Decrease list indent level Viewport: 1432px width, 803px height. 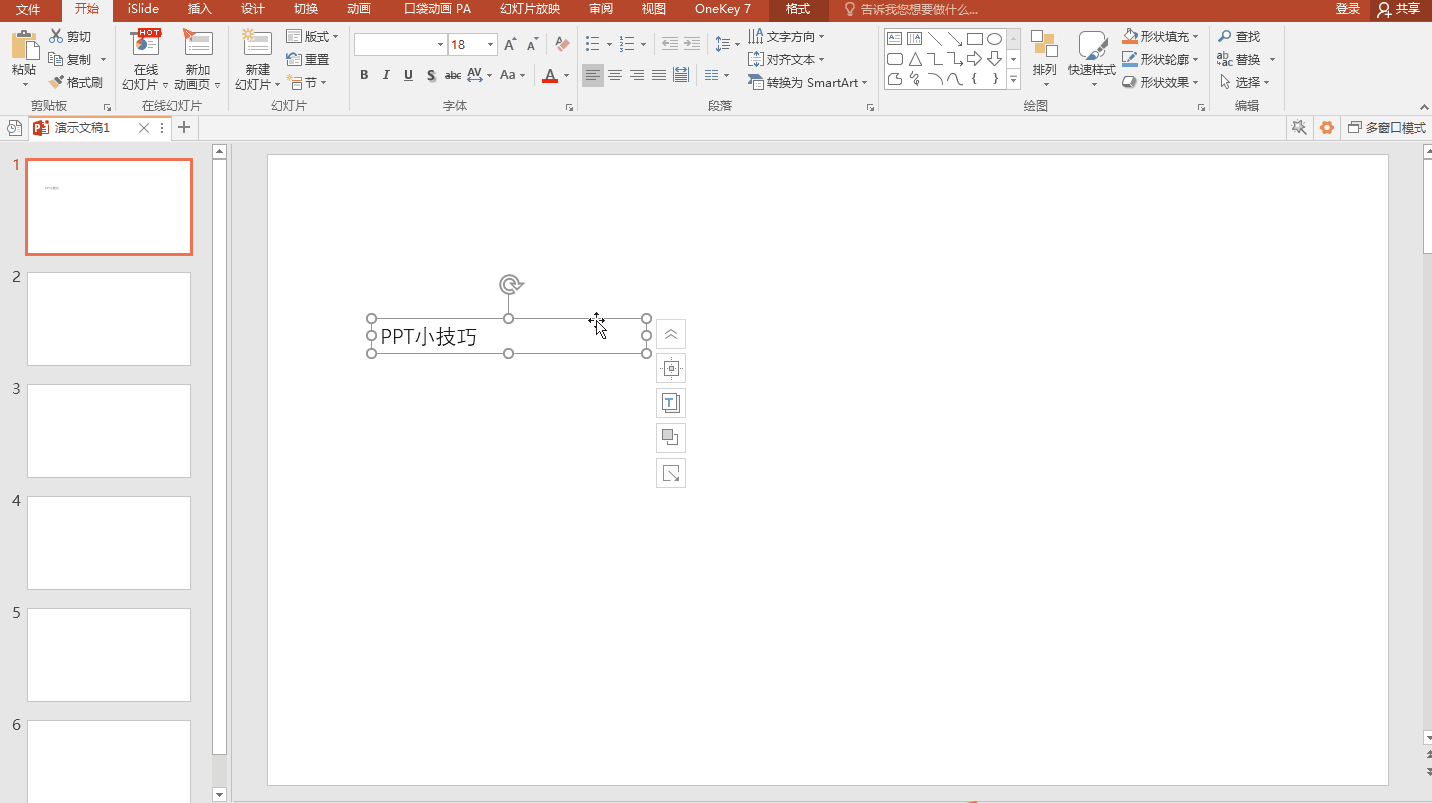pyautogui.click(x=669, y=44)
